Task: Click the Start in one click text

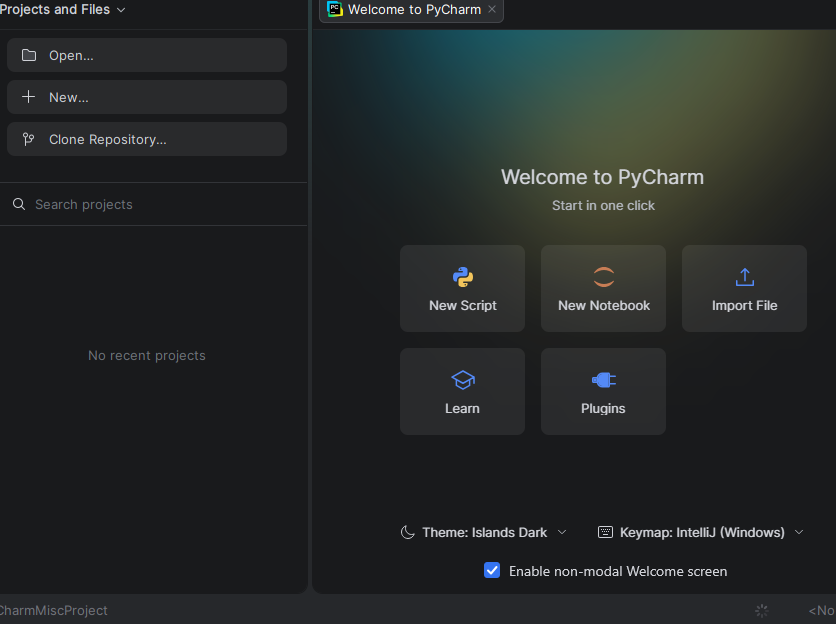Action: pos(603,205)
